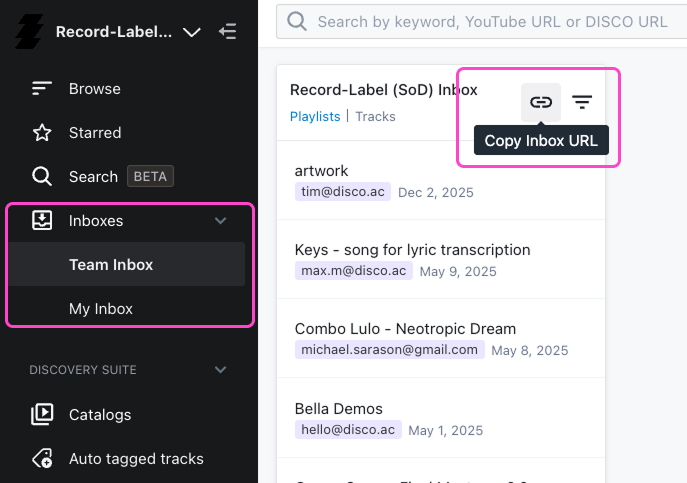Open the Bella Demos playlist
Image resolution: width=687 pixels, height=483 pixels.
coord(339,408)
